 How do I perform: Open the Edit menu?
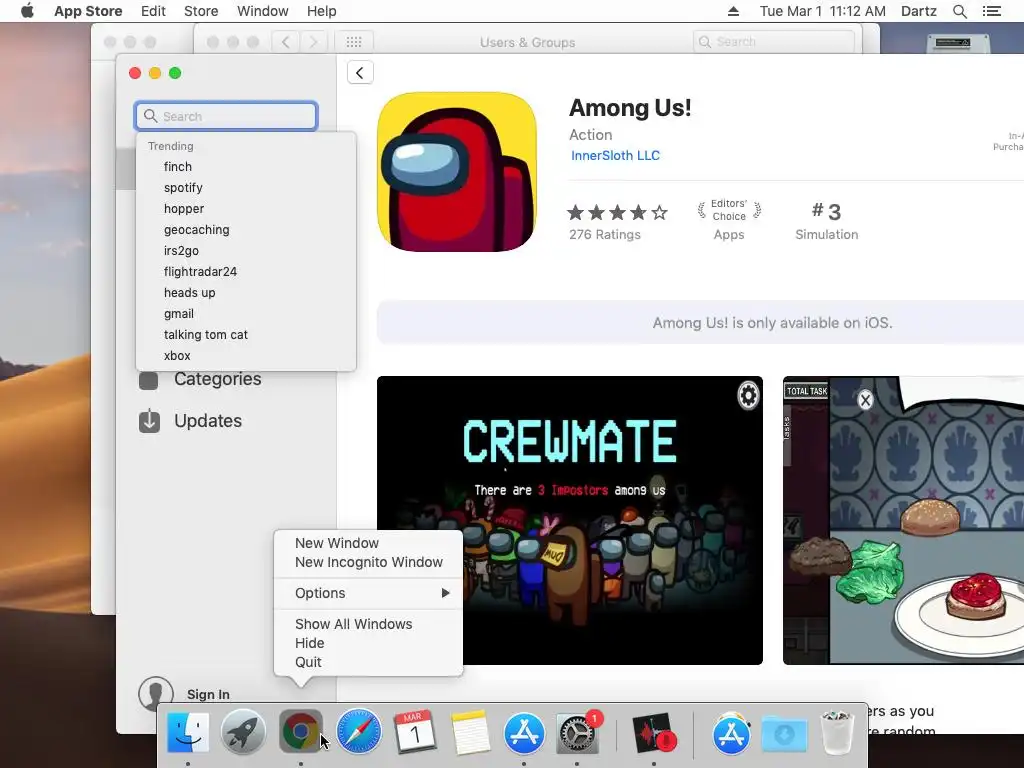pos(153,11)
